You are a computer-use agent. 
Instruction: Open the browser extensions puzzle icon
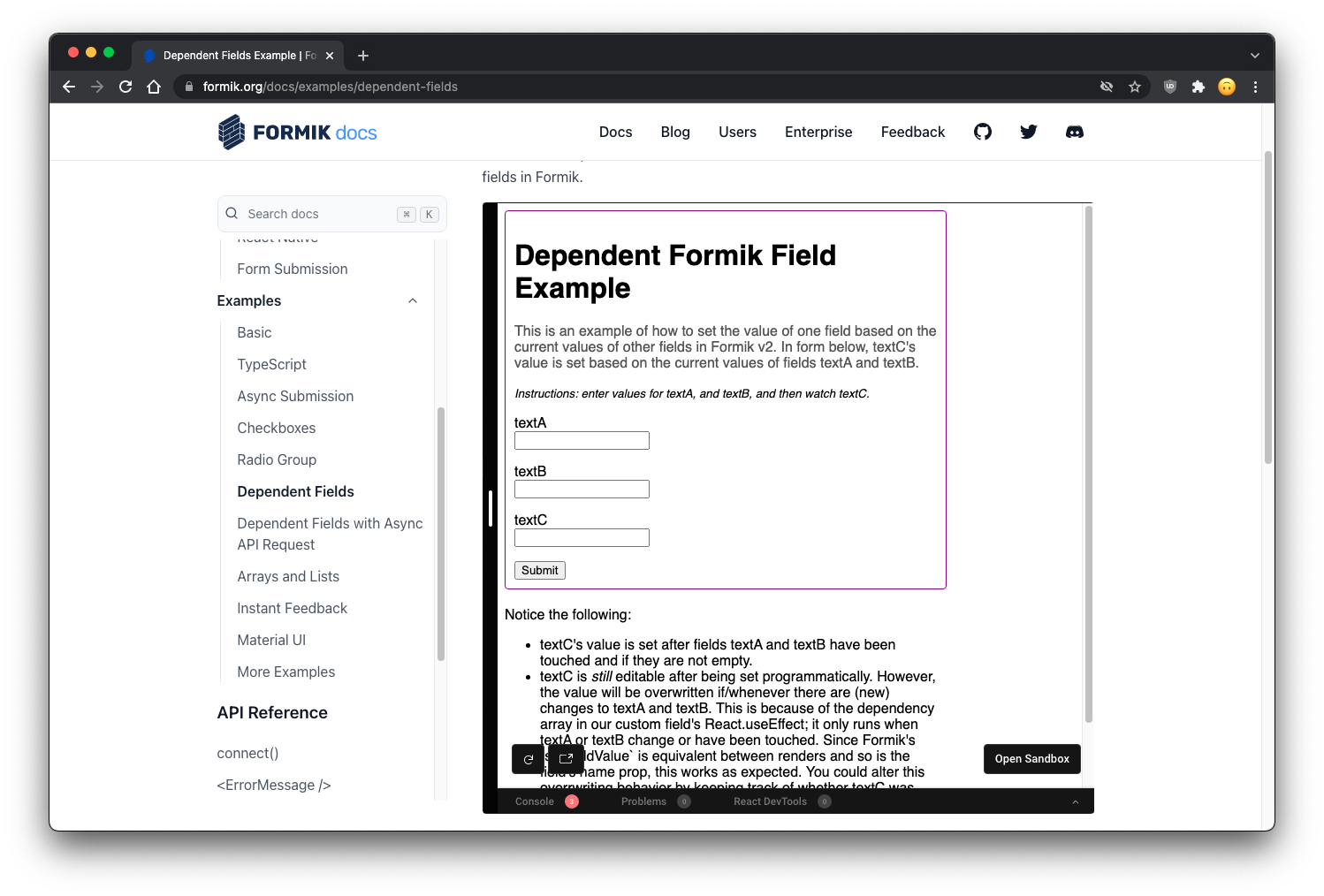1198,87
